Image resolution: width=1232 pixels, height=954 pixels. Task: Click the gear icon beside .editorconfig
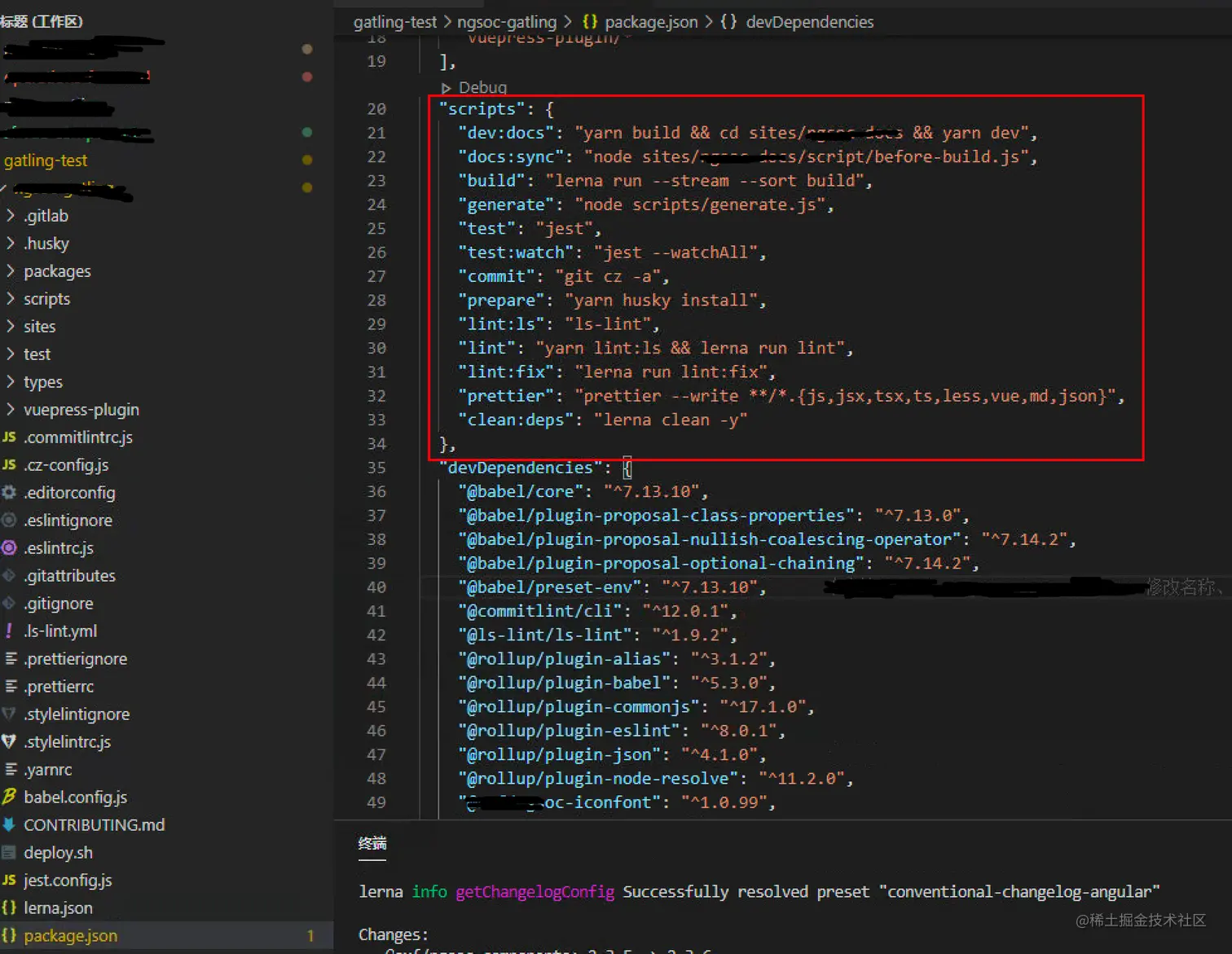coord(9,493)
